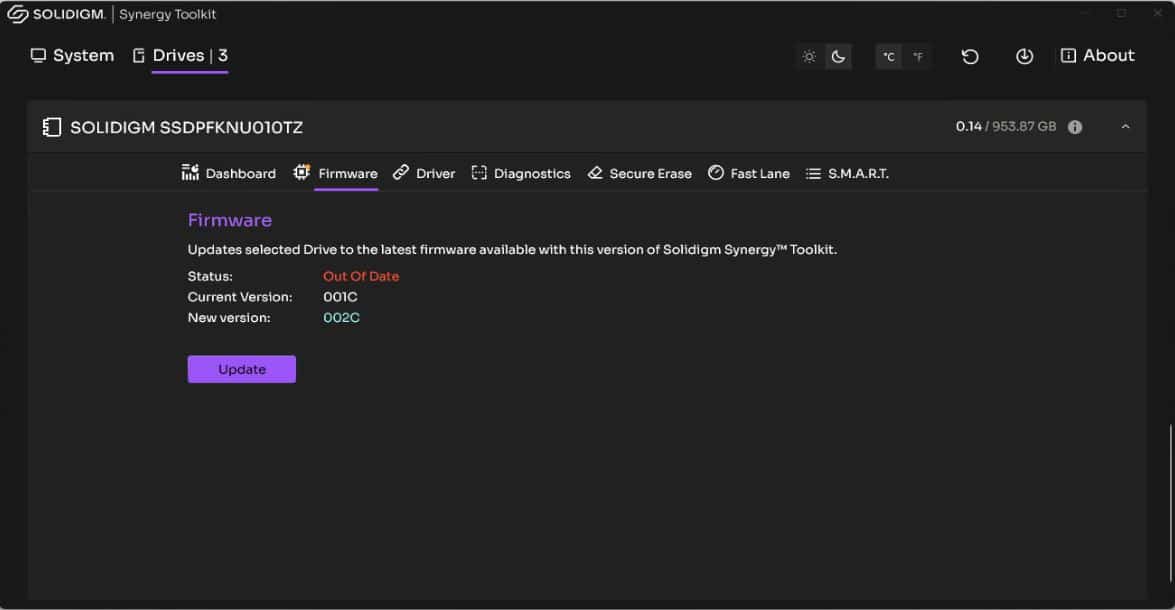This screenshot has height=610, width=1175.
Task: Click new version value 002C
Action: (x=341, y=318)
